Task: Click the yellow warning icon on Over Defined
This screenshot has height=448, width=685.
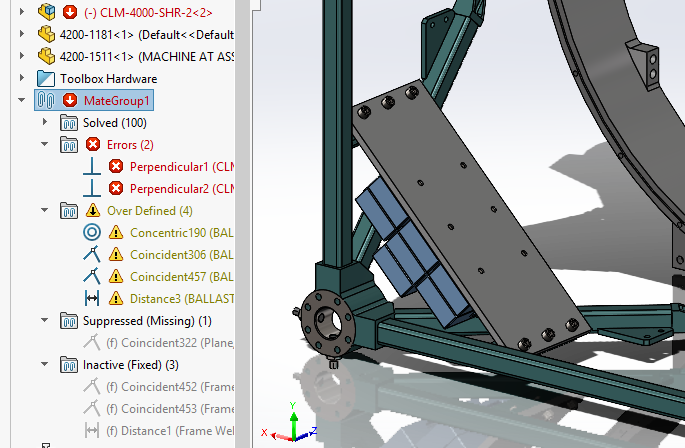Action: [93, 210]
